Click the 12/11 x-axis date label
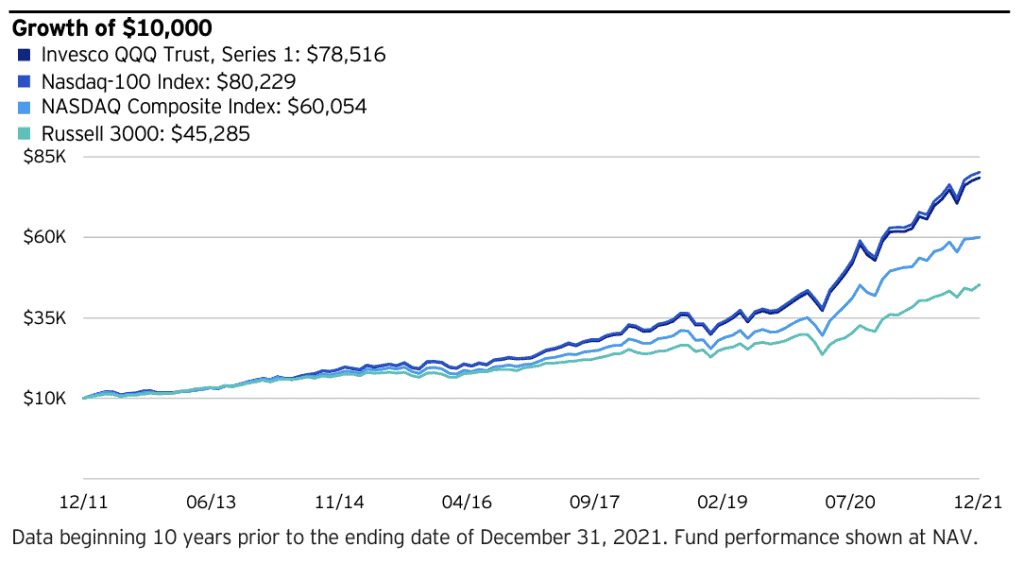The width and height of the screenshot is (1024, 563). pyautogui.click(x=84, y=502)
